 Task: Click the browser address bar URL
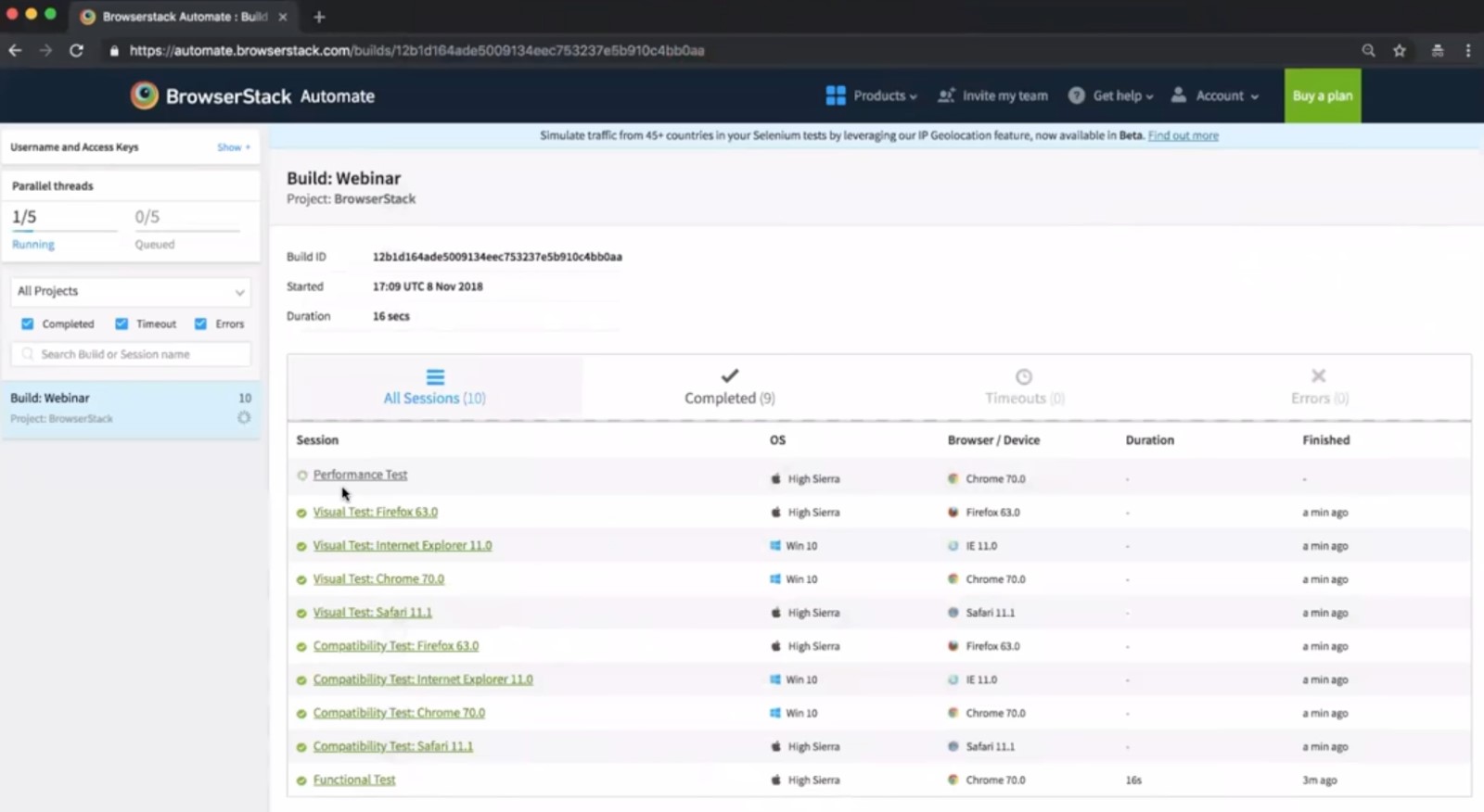[416, 50]
